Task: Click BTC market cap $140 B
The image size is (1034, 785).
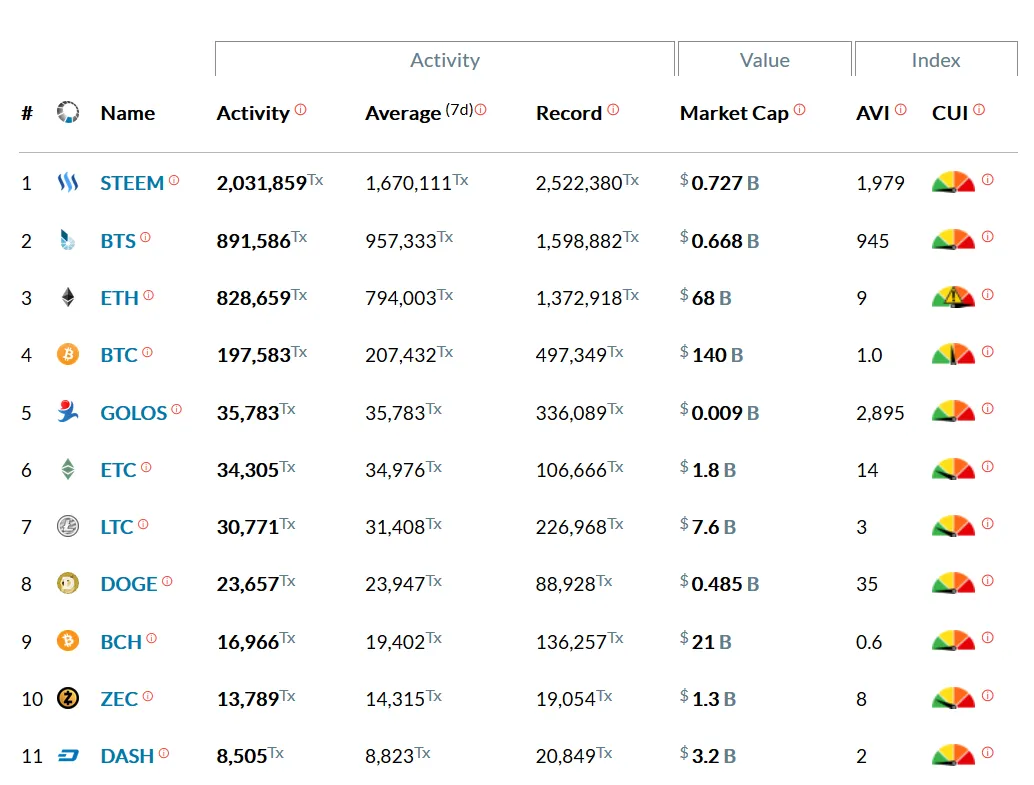Action: click(712, 354)
